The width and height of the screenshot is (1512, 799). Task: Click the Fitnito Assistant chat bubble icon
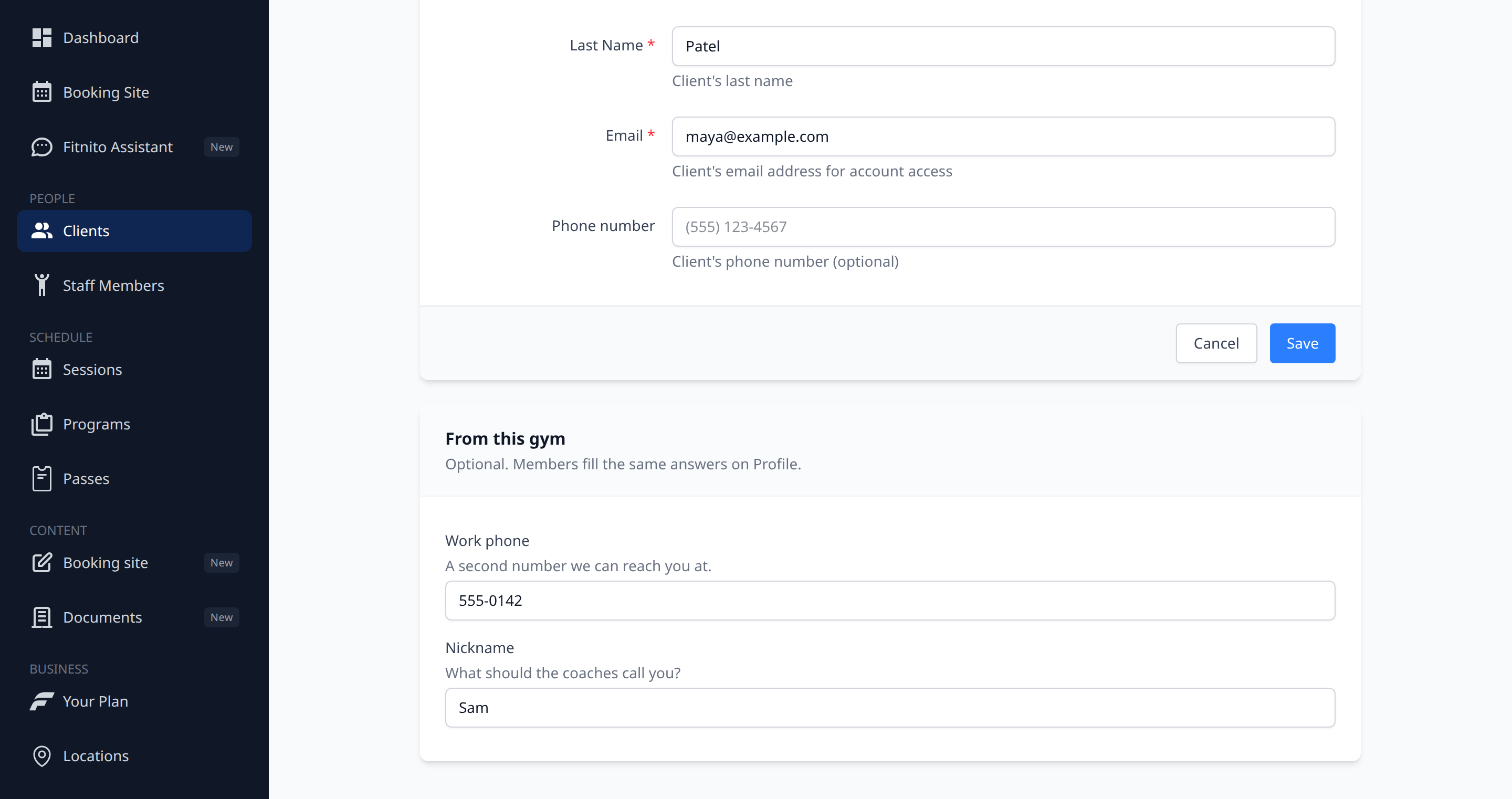point(41,147)
